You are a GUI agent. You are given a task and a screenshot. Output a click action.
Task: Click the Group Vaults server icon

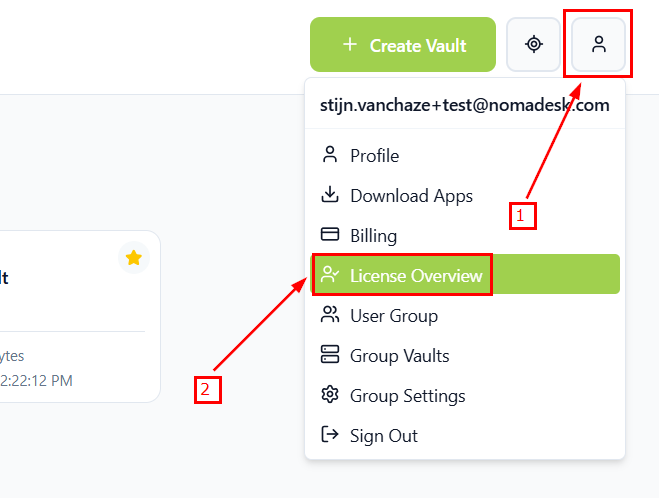tap(329, 355)
